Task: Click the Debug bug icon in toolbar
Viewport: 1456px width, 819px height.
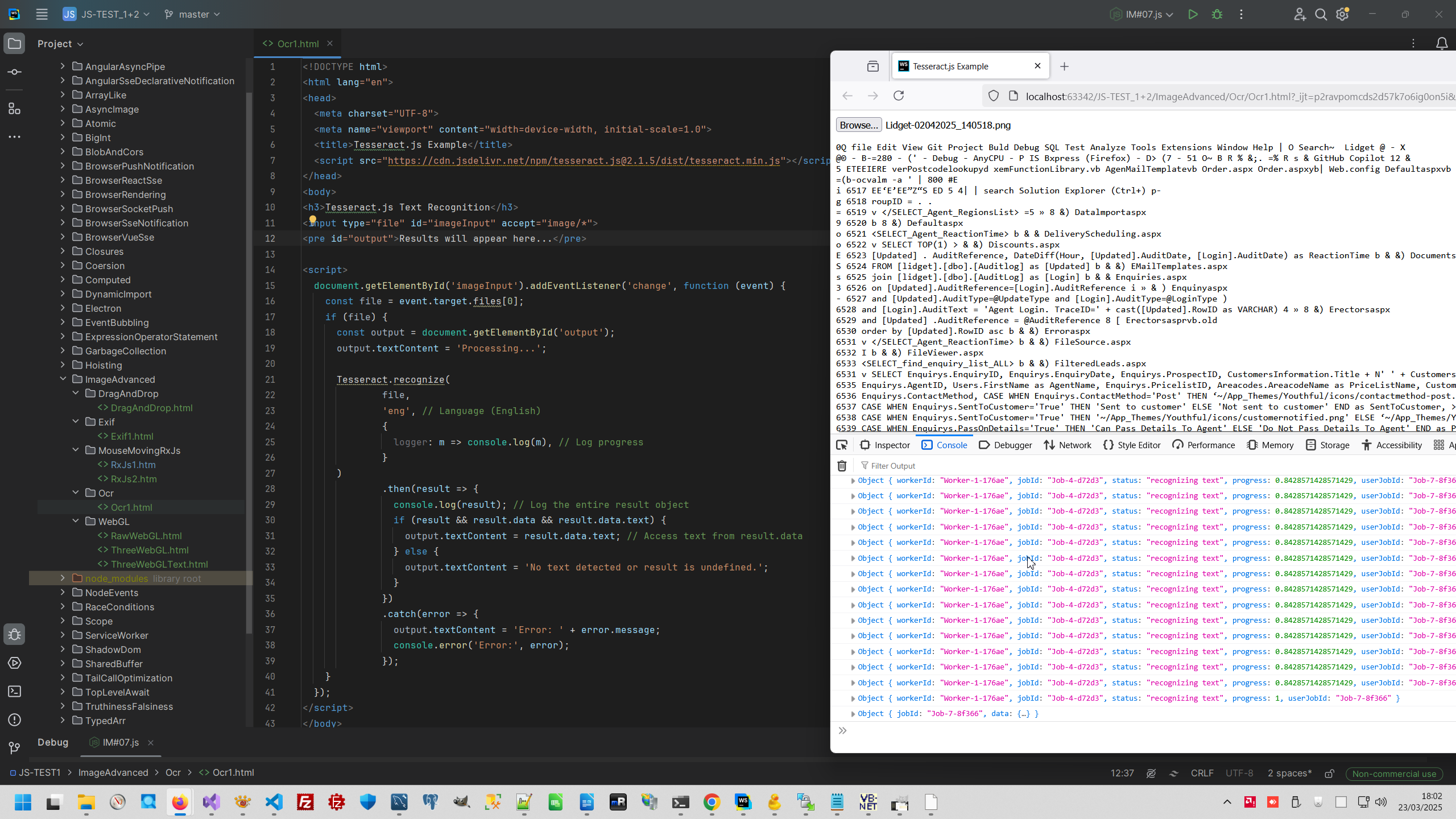Action: [1217, 15]
